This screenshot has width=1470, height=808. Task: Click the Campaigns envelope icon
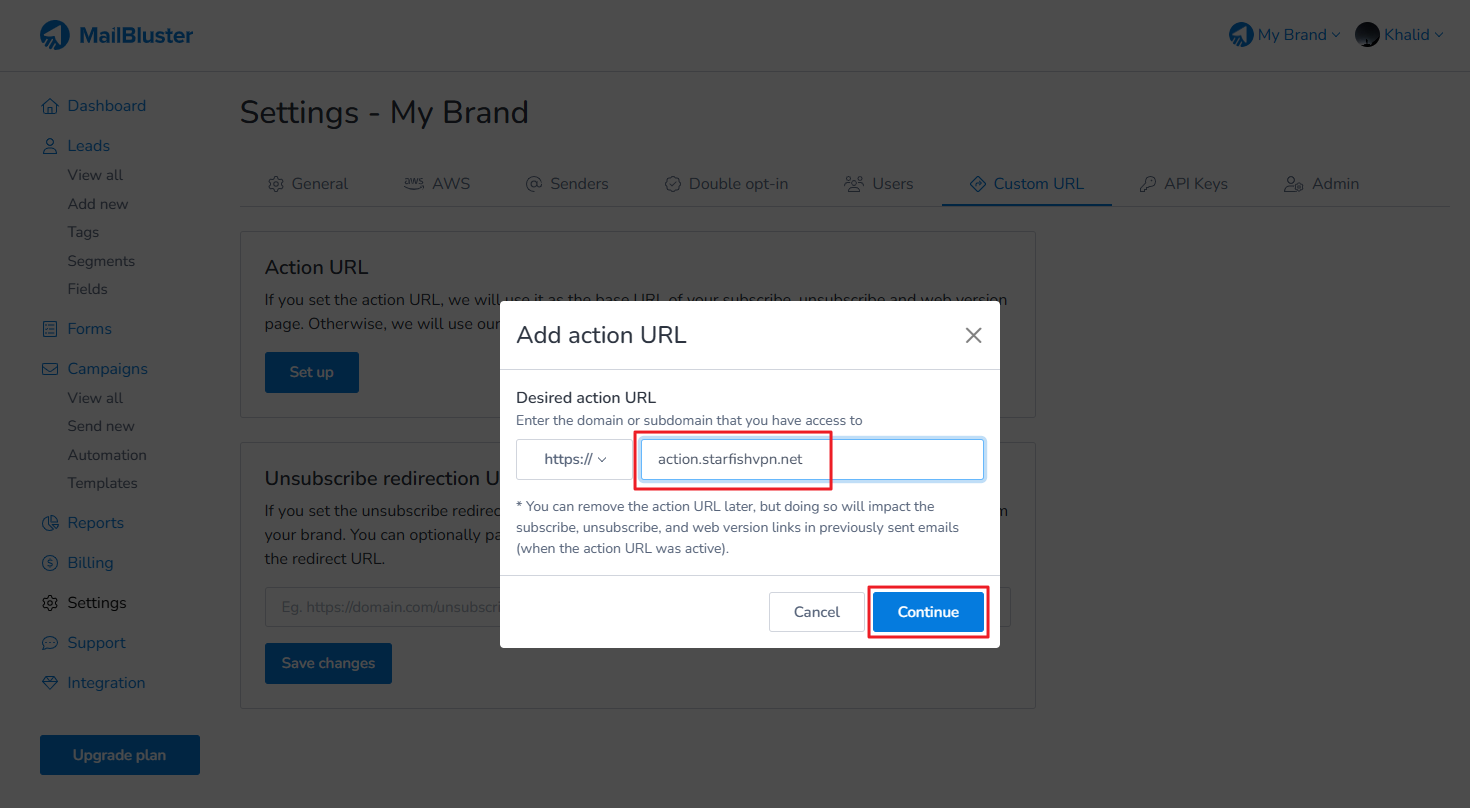50,369
